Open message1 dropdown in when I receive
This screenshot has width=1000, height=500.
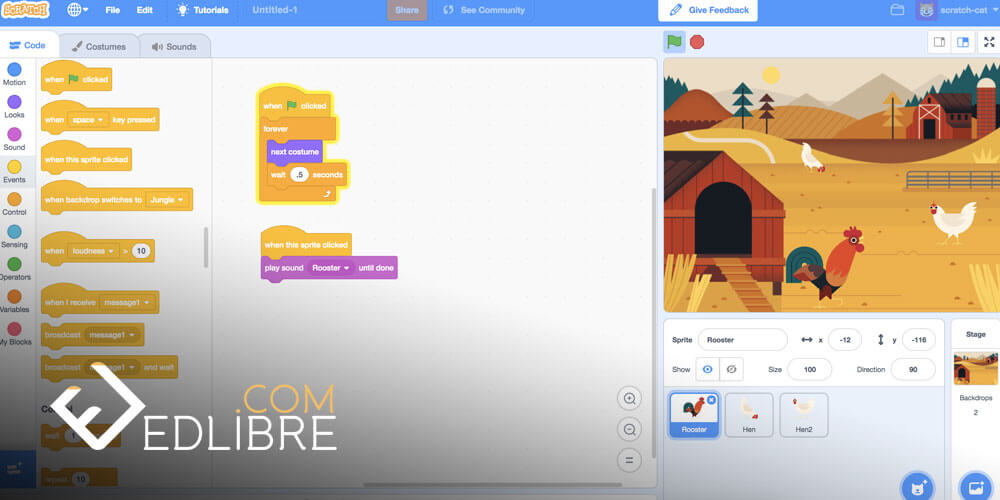[128, 302]
